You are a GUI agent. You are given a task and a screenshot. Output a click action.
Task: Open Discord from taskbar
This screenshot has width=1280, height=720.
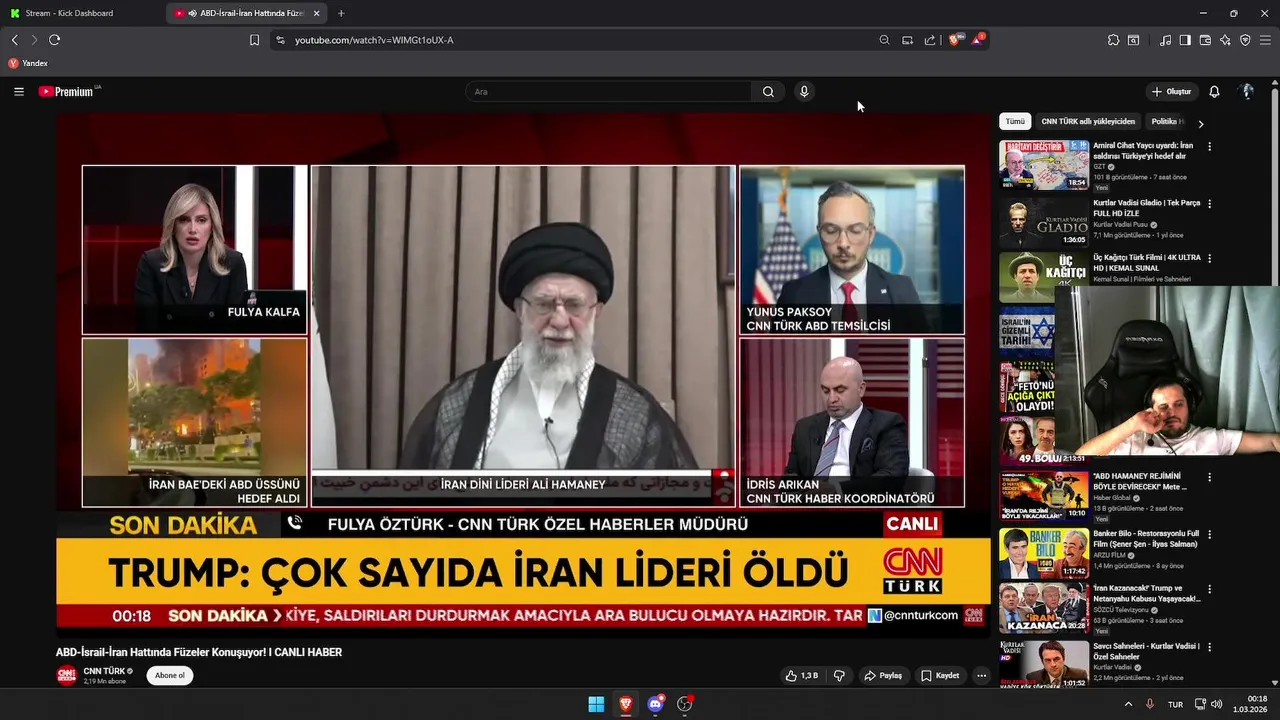655,704
